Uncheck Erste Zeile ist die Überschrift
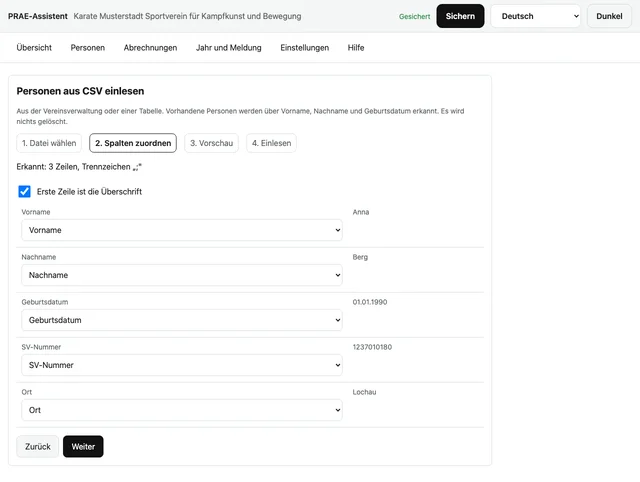640x482 pixels. (24, 191)
